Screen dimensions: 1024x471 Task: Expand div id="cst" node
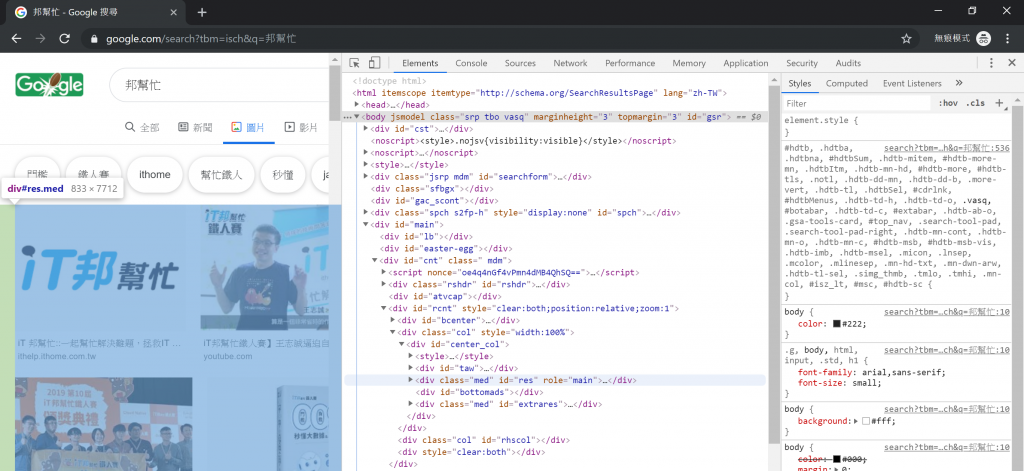[x=366, y=129]
